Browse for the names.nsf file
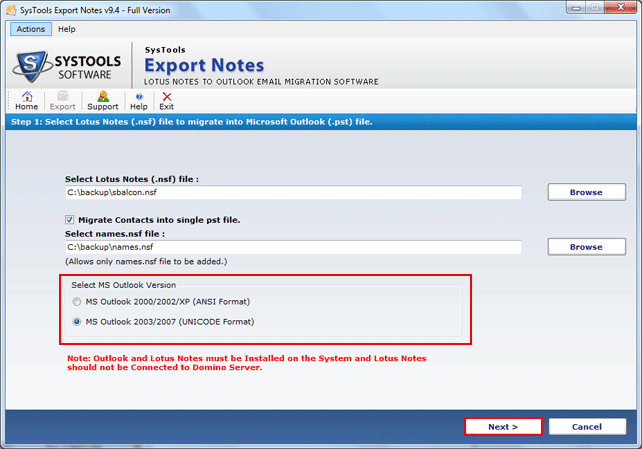This screenshot has height=449, width=642. pos(586,247)
